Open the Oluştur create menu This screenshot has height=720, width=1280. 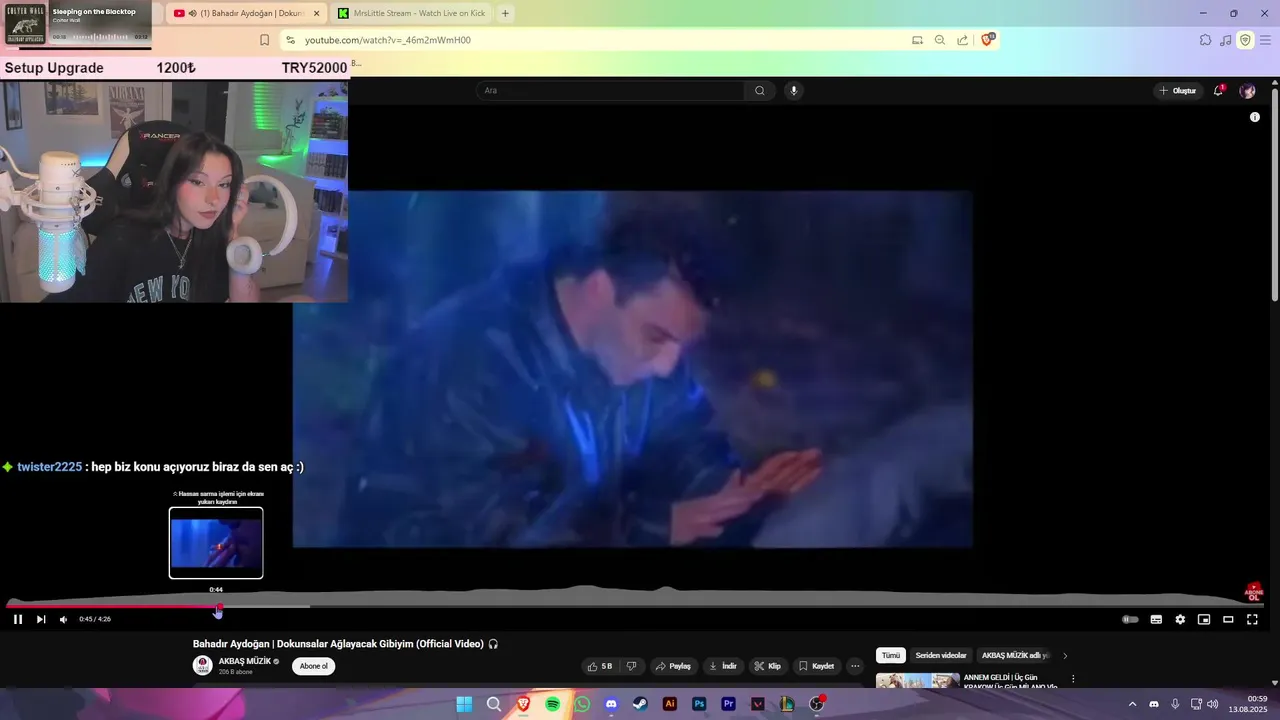click(x=1177, y=91)
